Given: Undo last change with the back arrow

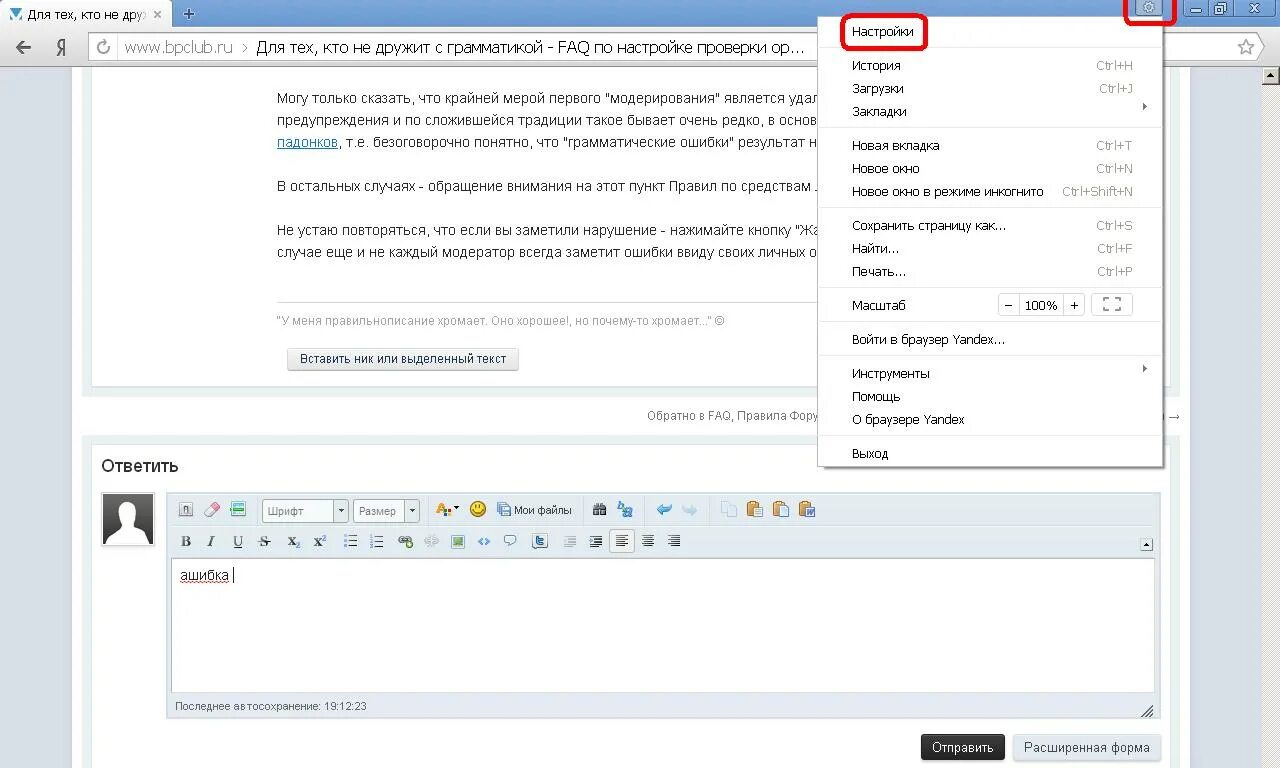Looking at the screenshot, I should point(663,509).
